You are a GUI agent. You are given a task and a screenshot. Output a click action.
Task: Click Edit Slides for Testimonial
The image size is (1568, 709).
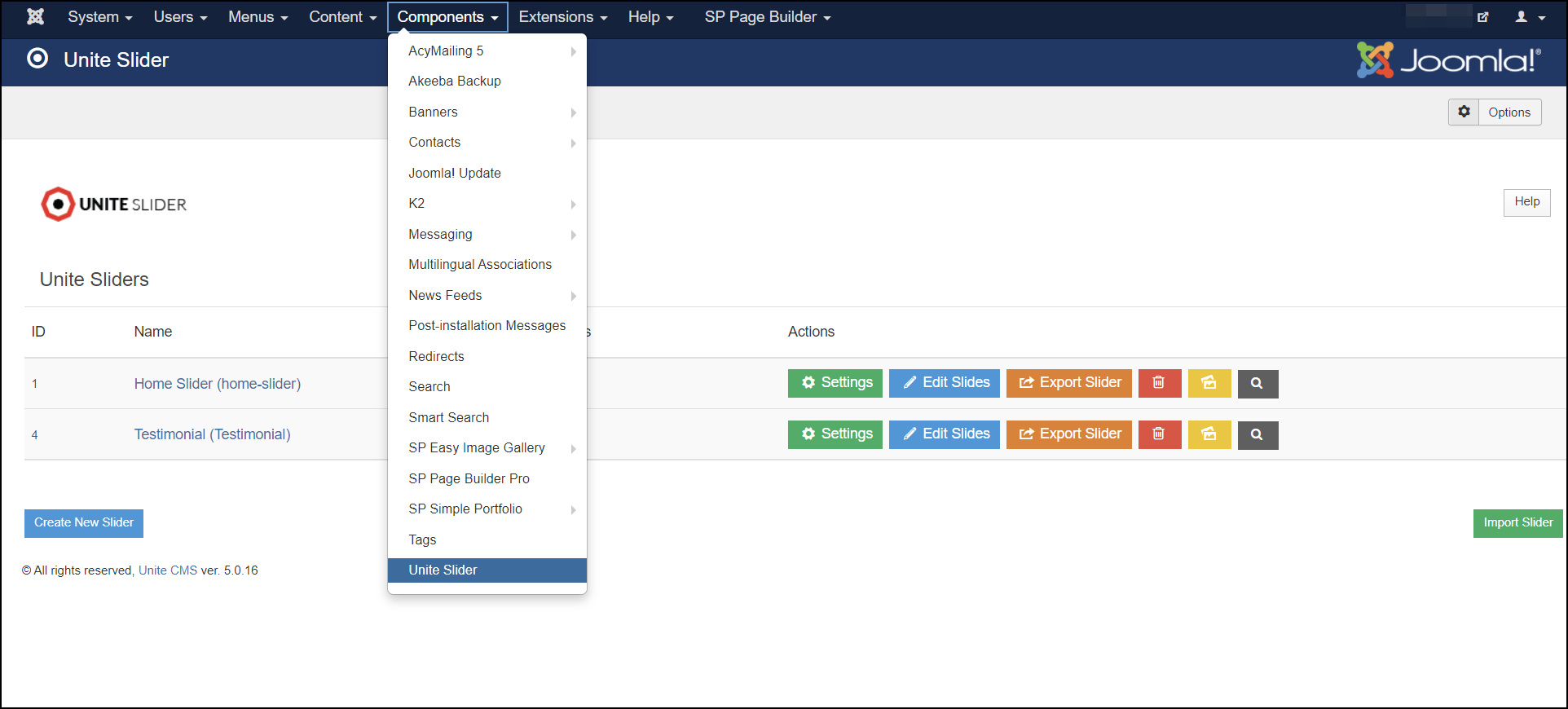(x=944, y=434)
